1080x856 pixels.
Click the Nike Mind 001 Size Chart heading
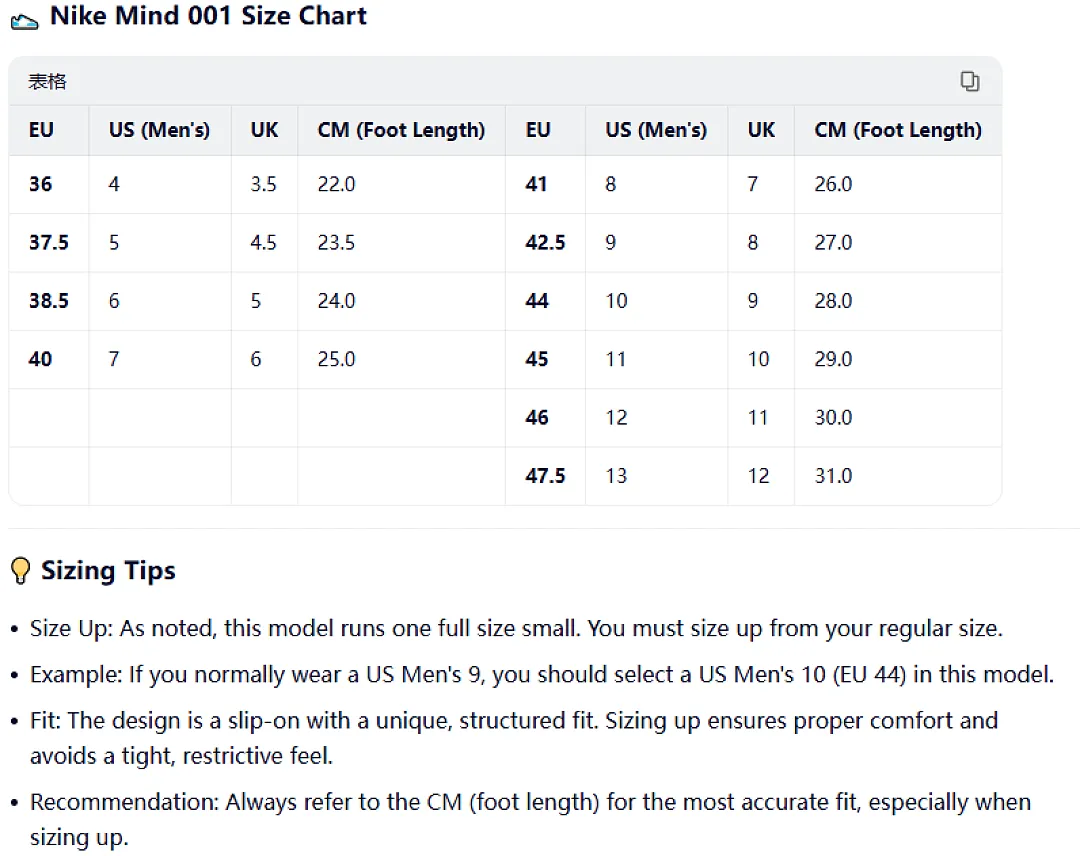[208, 15]
